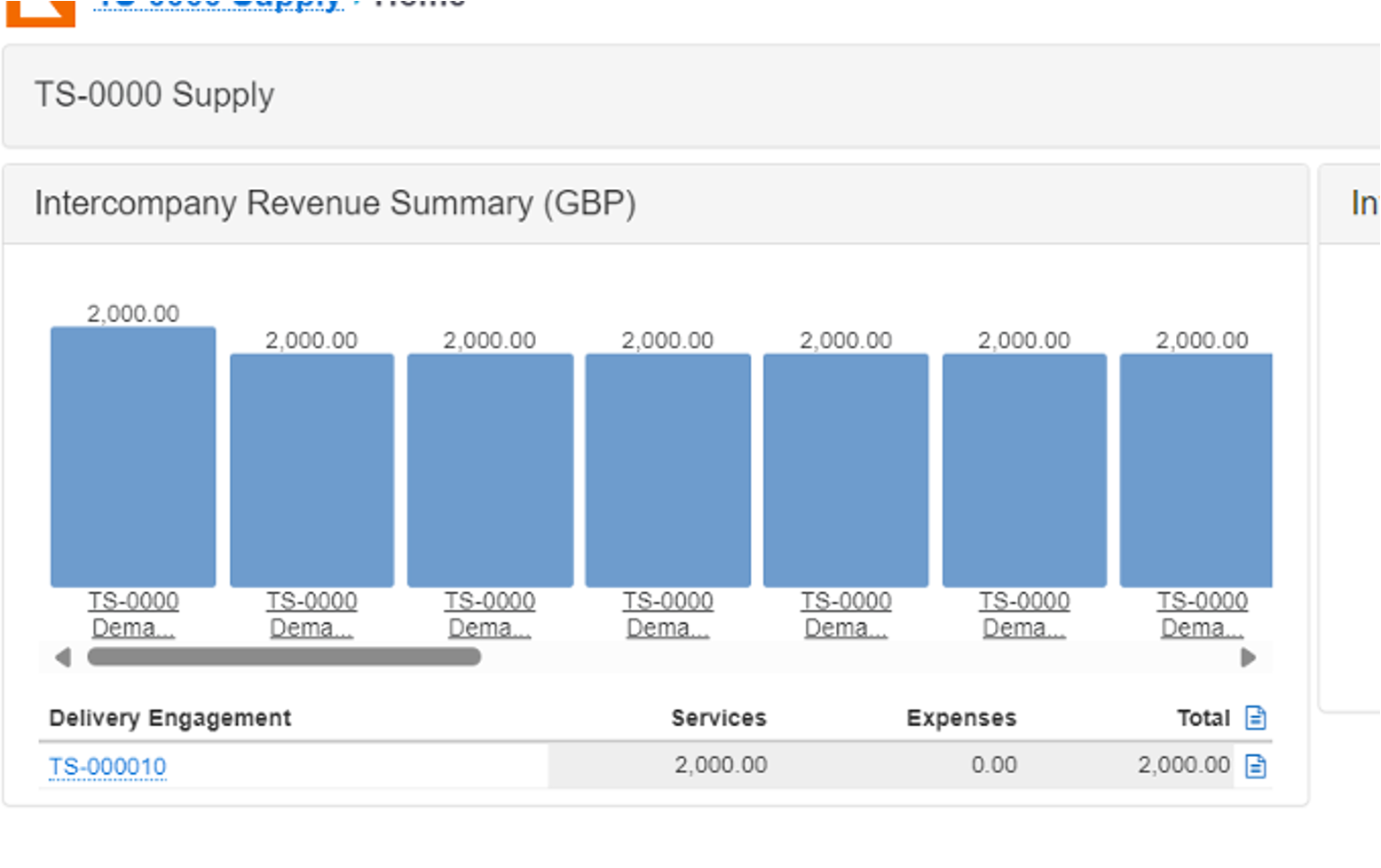Click chart scroll right arrow

(1248, 658)
